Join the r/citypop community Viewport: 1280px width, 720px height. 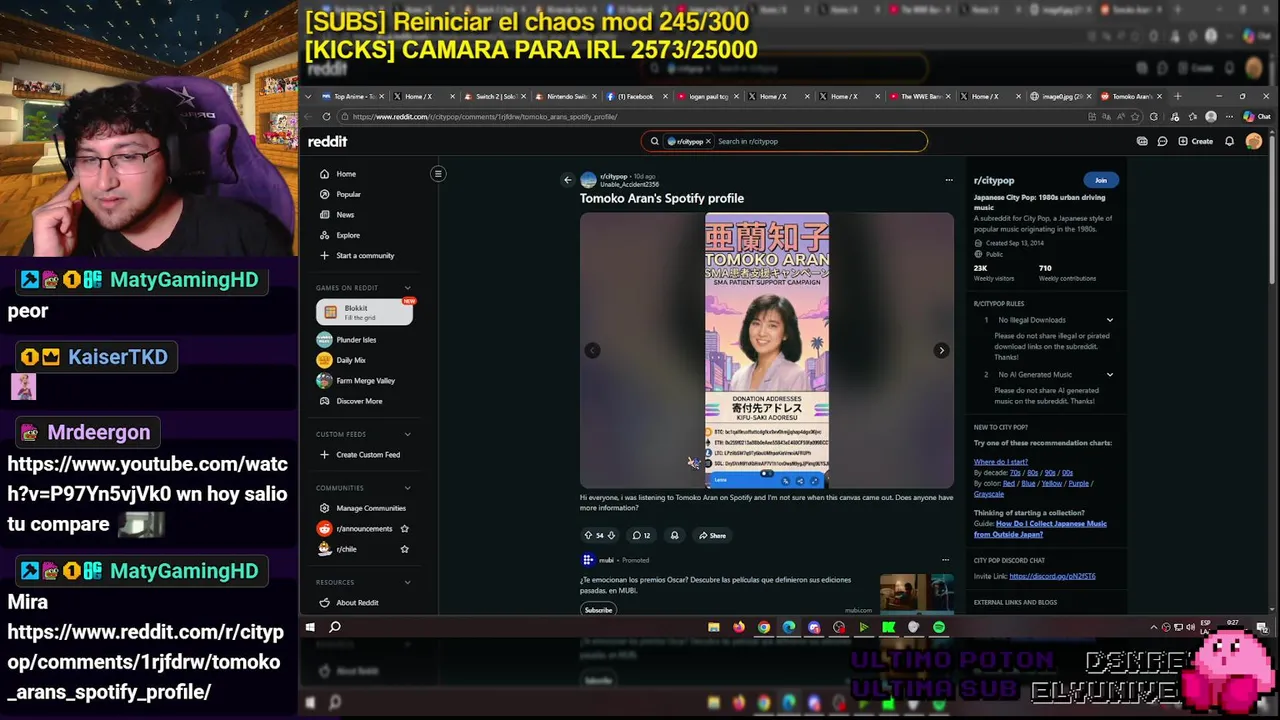coord(1100,180)
